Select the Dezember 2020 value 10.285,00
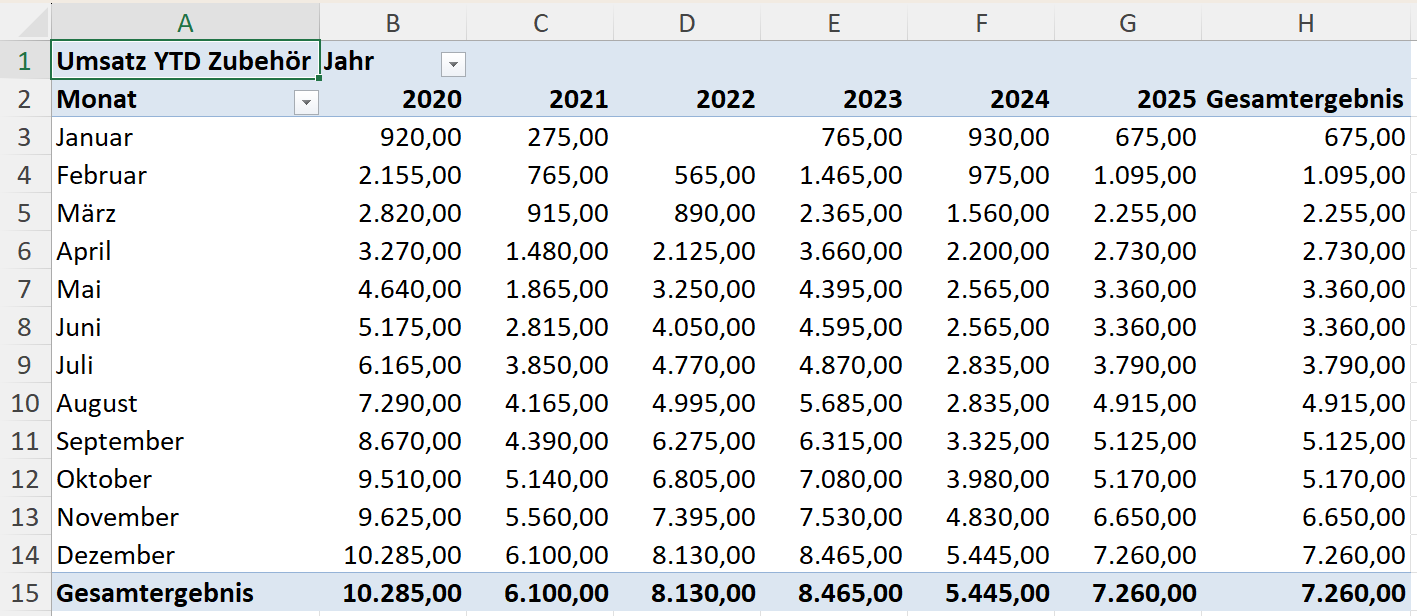This screenshot has height=616, width=1417. 403,555
